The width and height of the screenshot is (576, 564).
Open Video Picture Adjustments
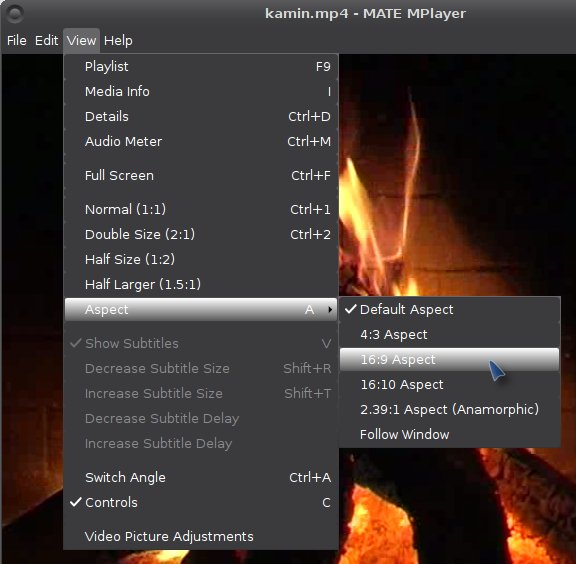201,536
